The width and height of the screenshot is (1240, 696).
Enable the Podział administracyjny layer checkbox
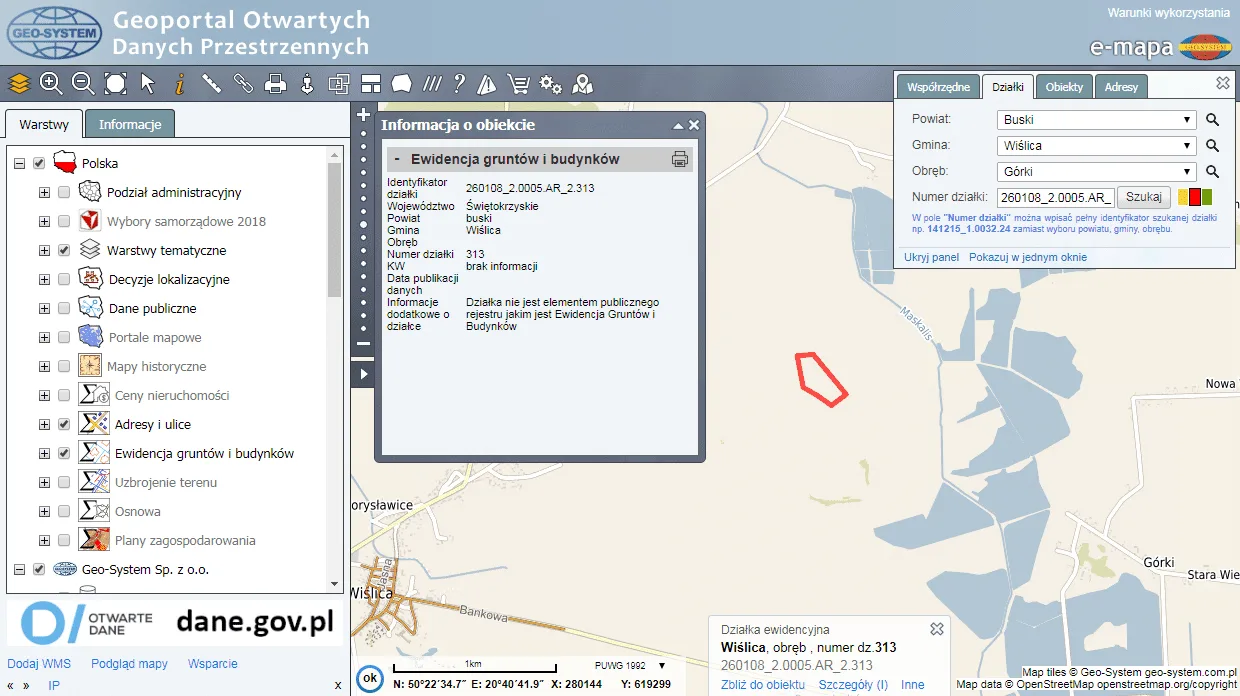coord(64,192)
